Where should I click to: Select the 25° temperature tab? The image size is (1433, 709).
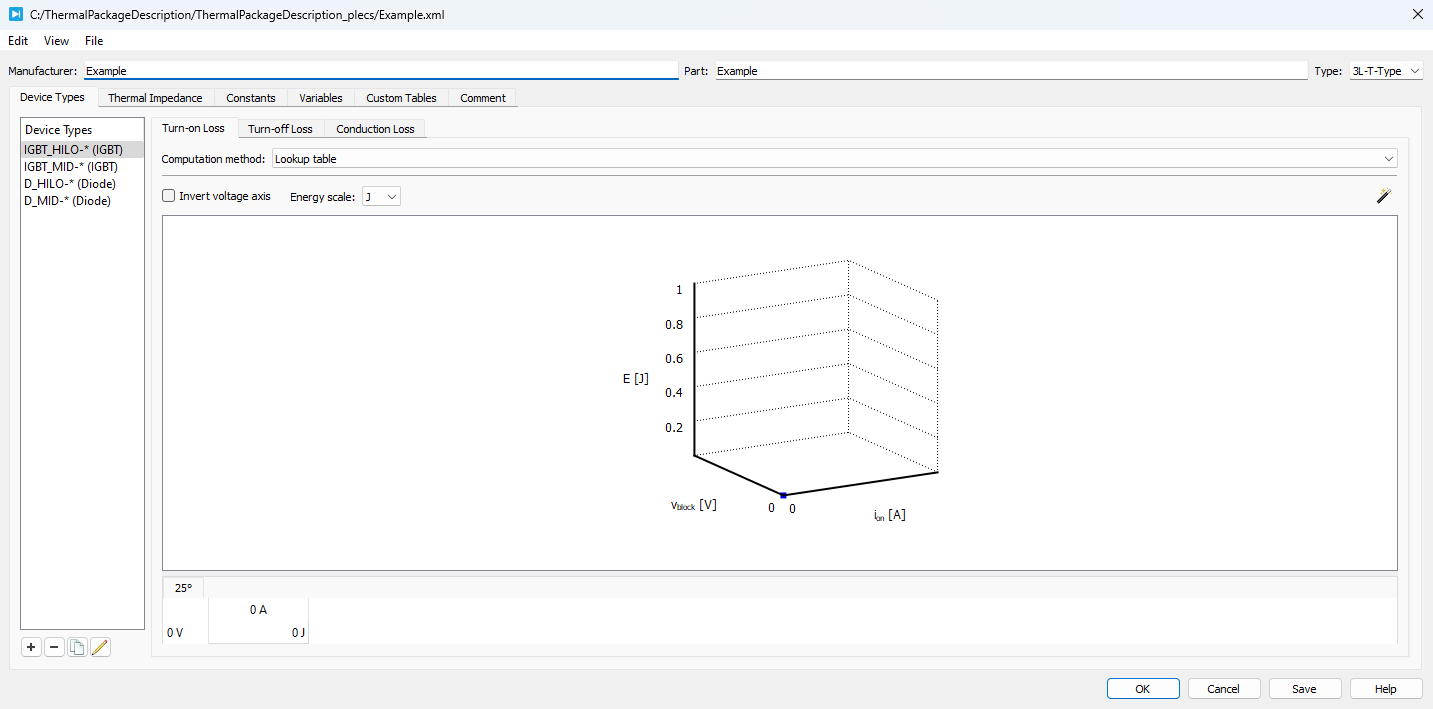[x=183, y=588]
